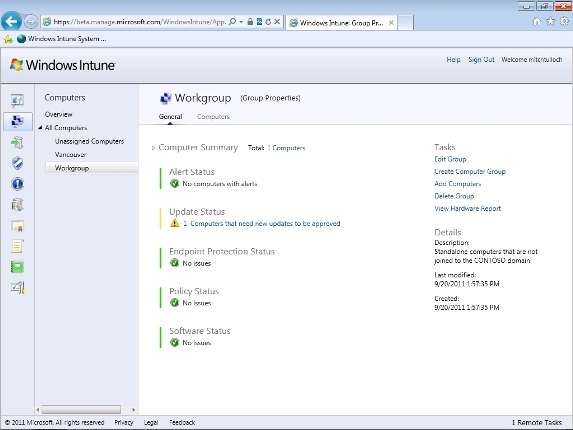Viewport: 573px width, 430px height.
Task: Open browser Favorites star icon
Action: coord(550,22)
